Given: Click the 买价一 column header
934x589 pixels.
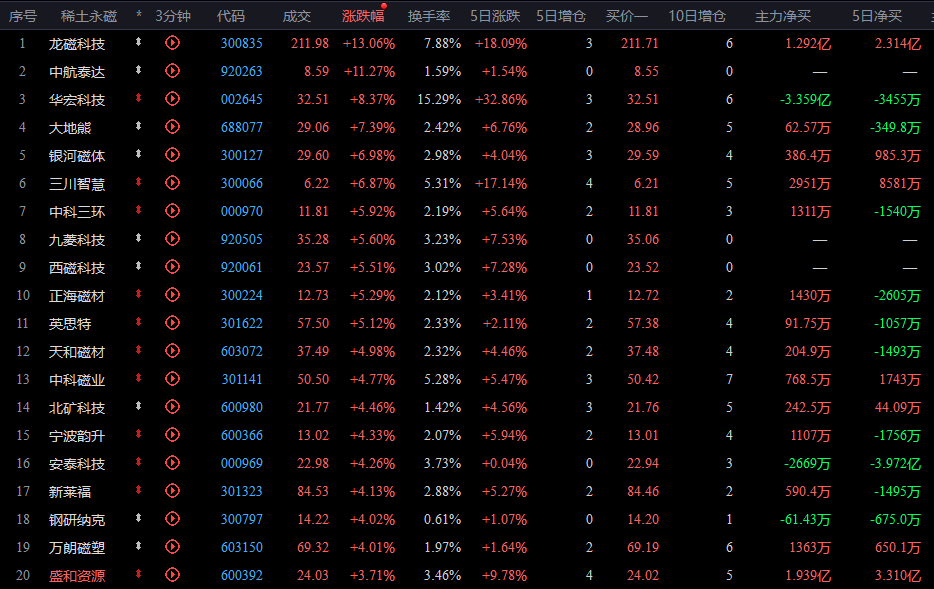Looking at the screenshot, I should [627, 16].
